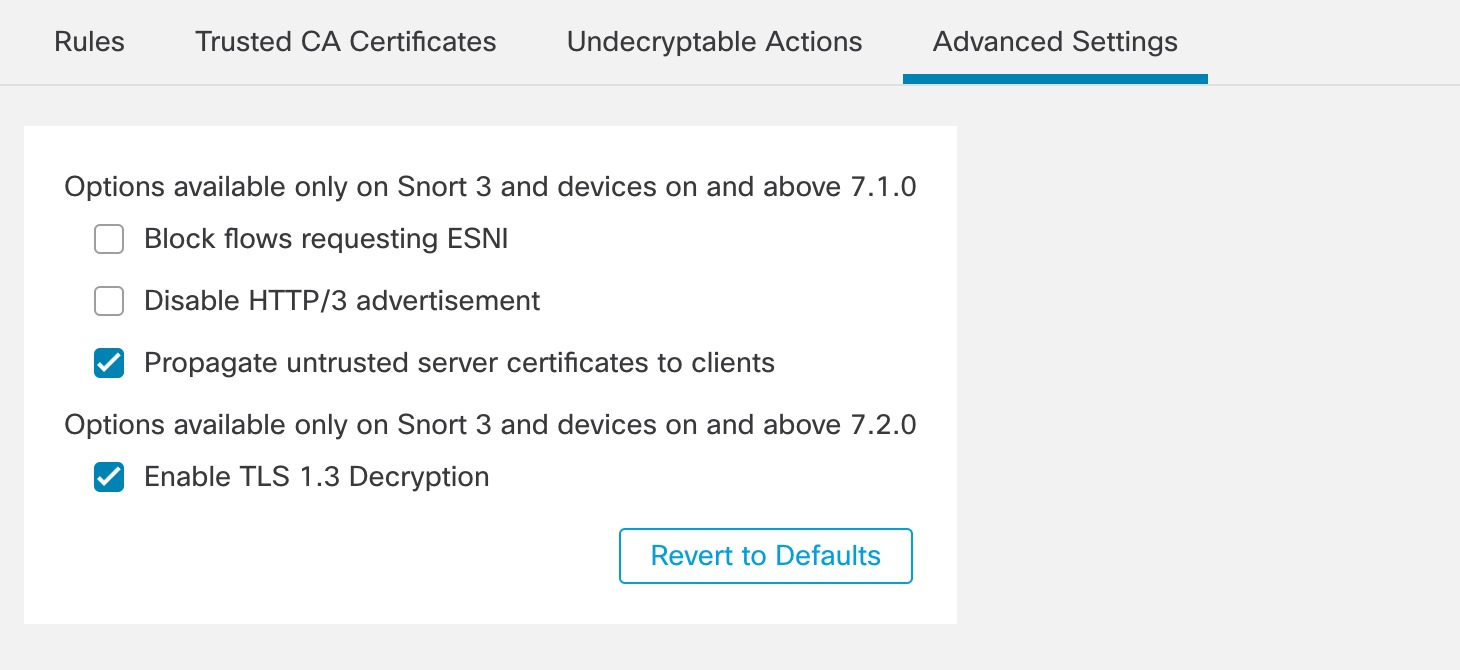Viewport: 1460px width, 670px height.
Task: Re-enable TLS 1.3 Decryption
Action: pos(109,477)
